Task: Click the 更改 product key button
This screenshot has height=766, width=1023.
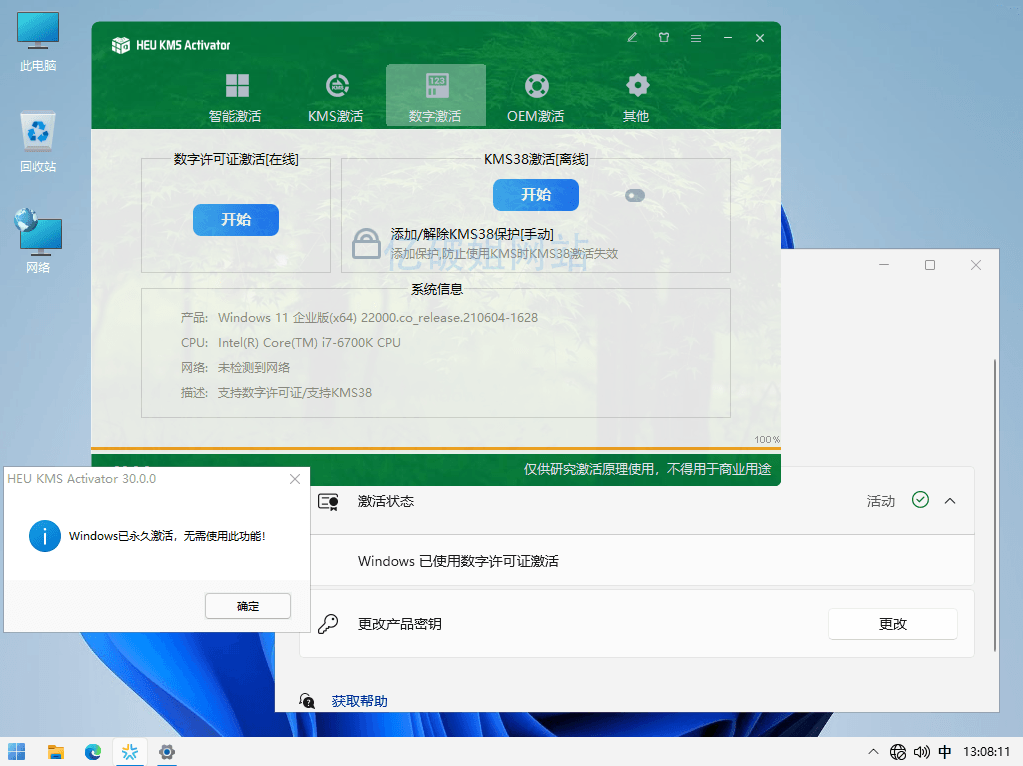Action: (893, 624)
